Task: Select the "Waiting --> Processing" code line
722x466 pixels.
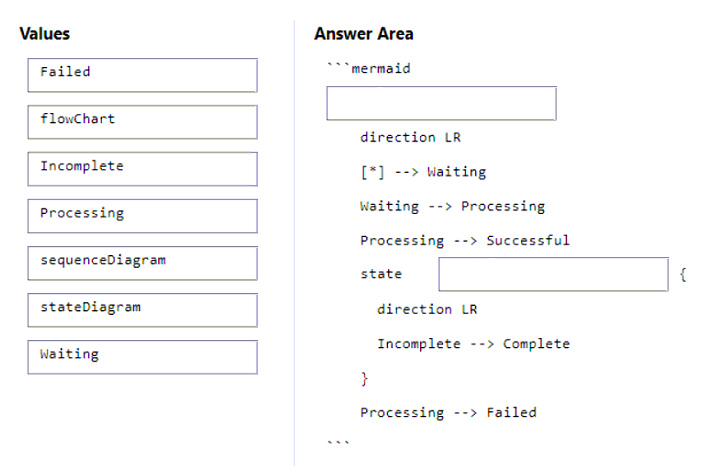Action: 452,207
